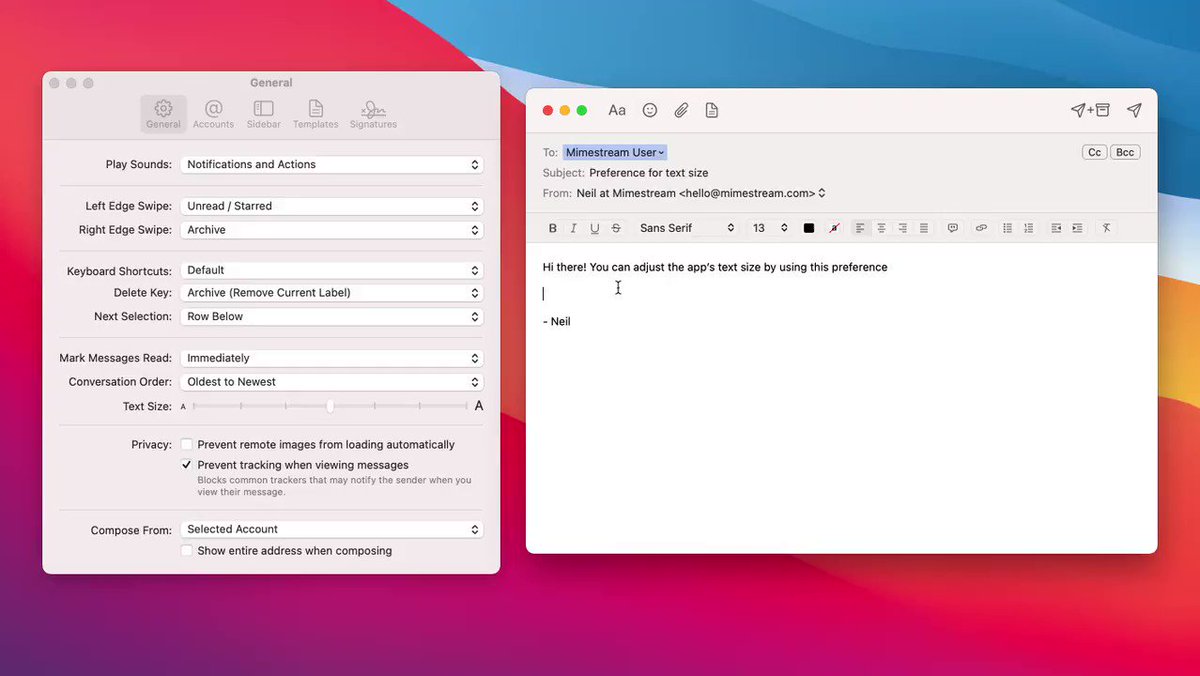Open the Delete Key dropdown
1200x676 pixels.
click(332, 293)
